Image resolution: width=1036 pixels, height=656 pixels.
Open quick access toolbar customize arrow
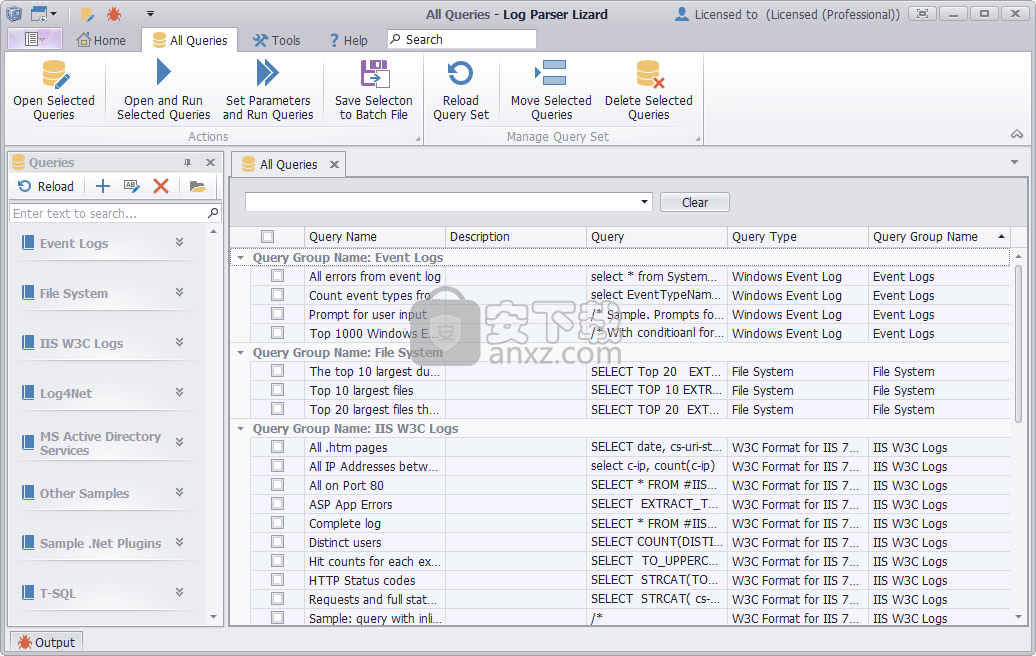151,14
